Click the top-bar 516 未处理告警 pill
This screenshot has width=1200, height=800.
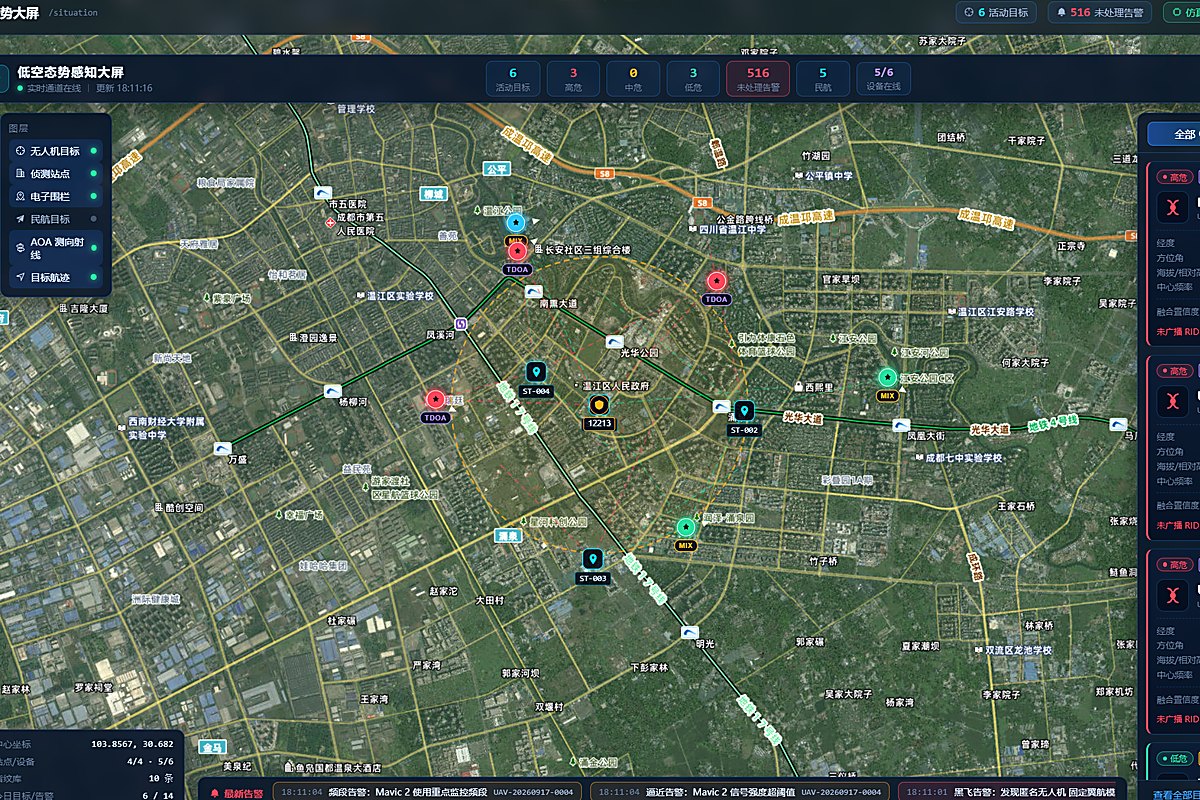coord(1099,12)
